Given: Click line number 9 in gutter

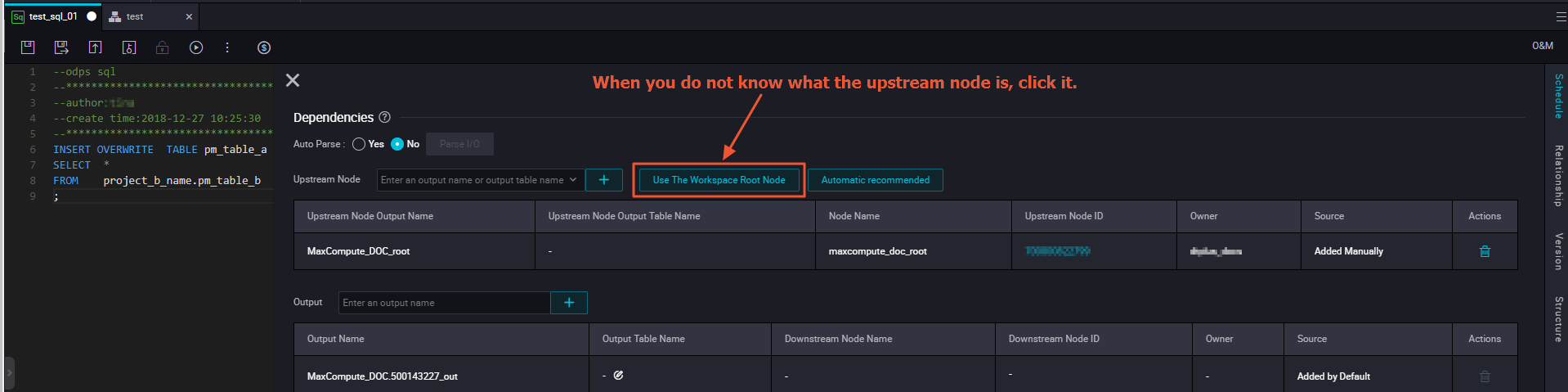Looking at the screenshot, I should click(x=33, y=196).
